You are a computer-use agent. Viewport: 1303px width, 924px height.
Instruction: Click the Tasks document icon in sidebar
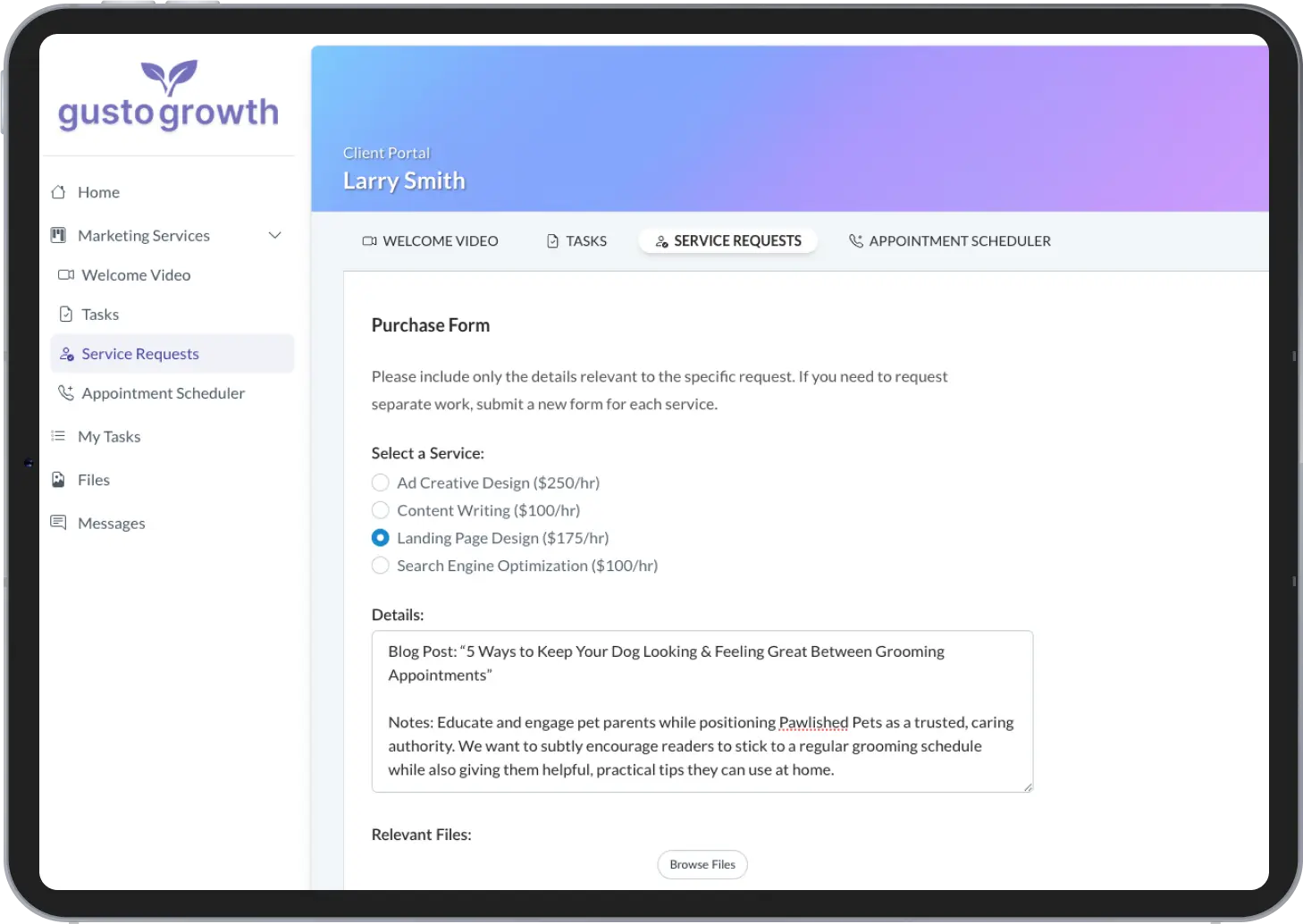tap(66, 314)
